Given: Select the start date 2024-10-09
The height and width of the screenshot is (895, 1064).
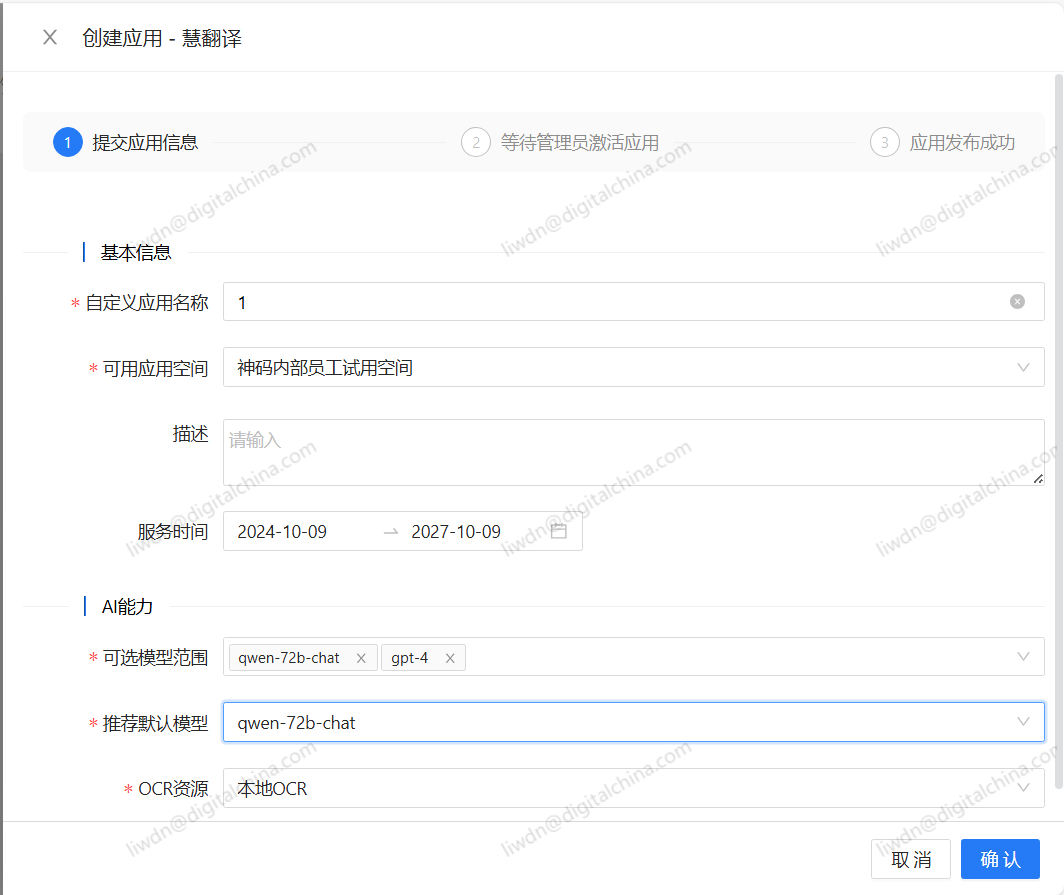Looking at the screenshot, I should click(x=282, y=532).
